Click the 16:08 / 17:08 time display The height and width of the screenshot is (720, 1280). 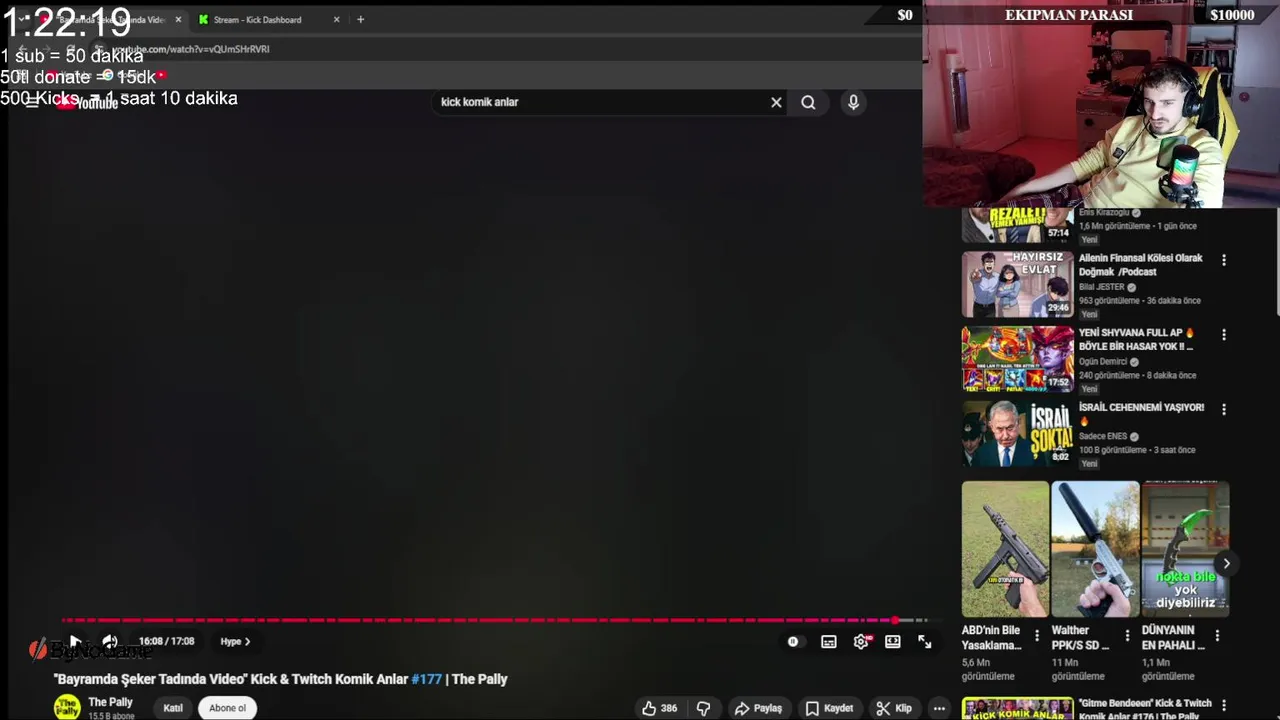tap(166, 642)
